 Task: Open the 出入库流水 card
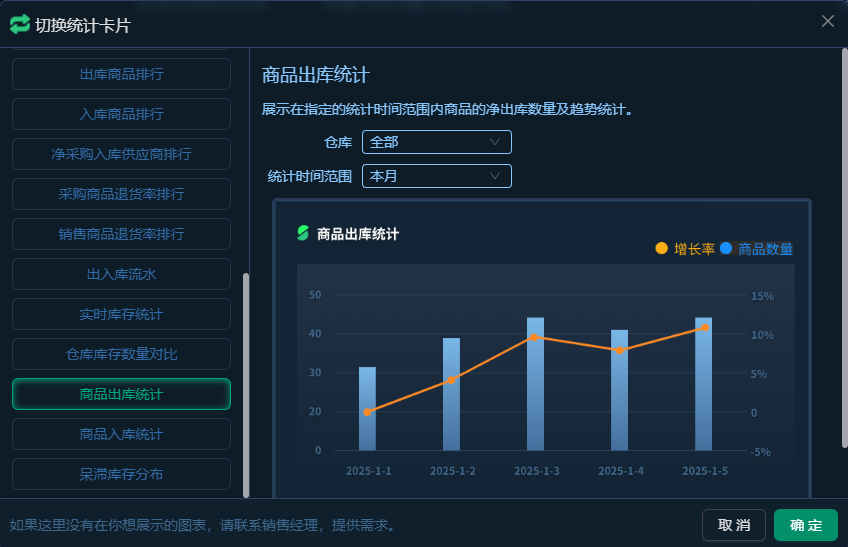point(121,274)
